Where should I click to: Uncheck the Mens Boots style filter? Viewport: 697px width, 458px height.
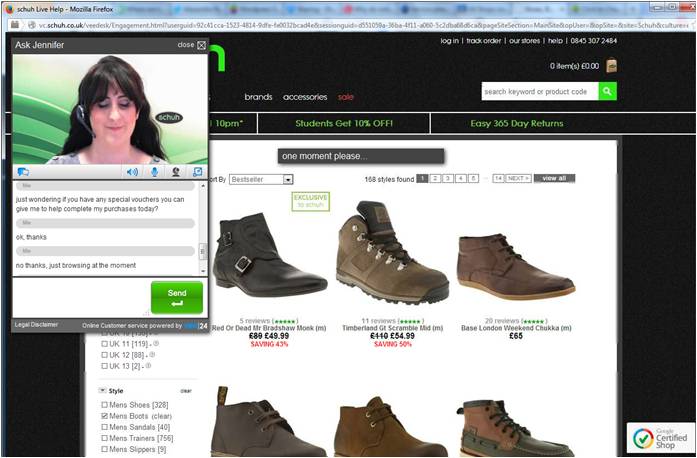tap(104, 416)
